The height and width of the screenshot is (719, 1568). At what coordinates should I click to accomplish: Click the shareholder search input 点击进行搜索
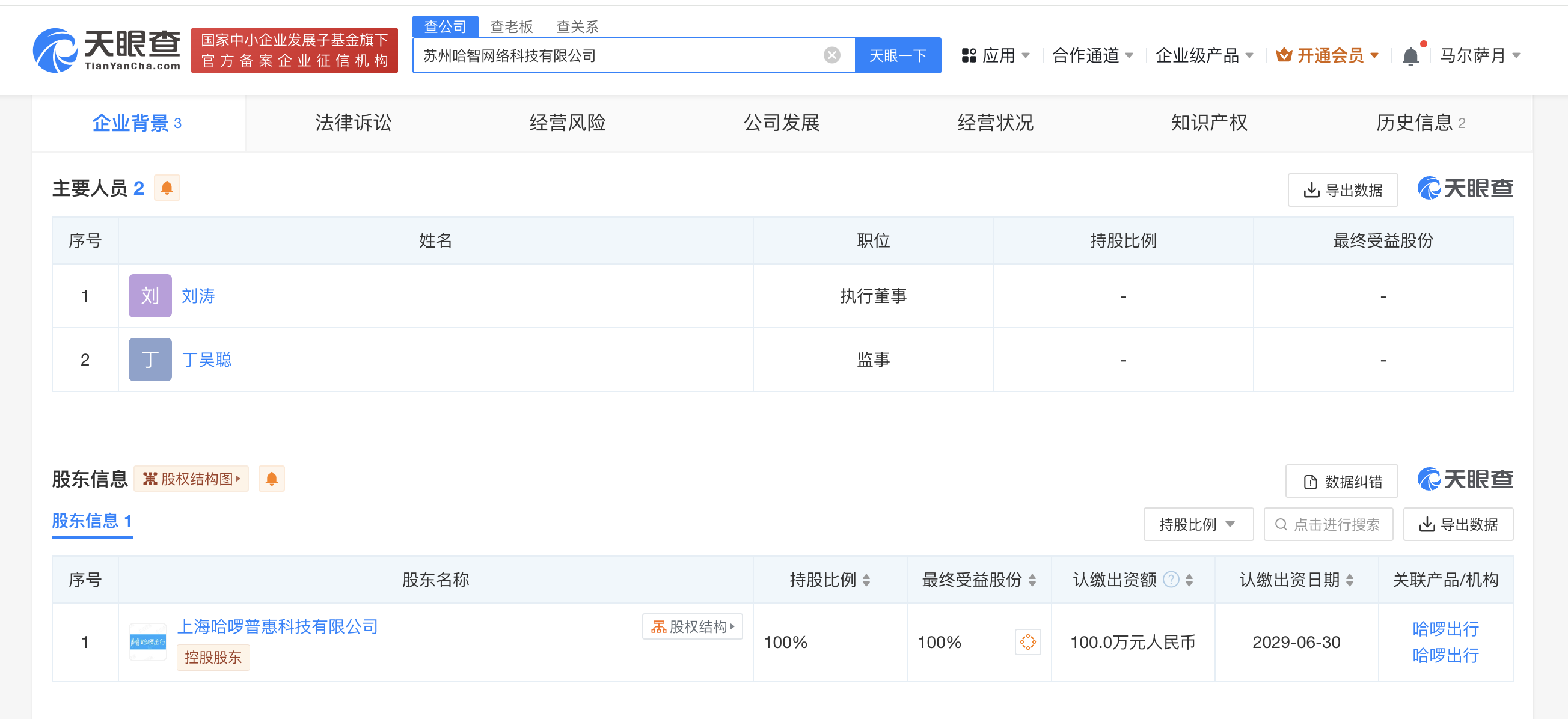[1328, 524]
